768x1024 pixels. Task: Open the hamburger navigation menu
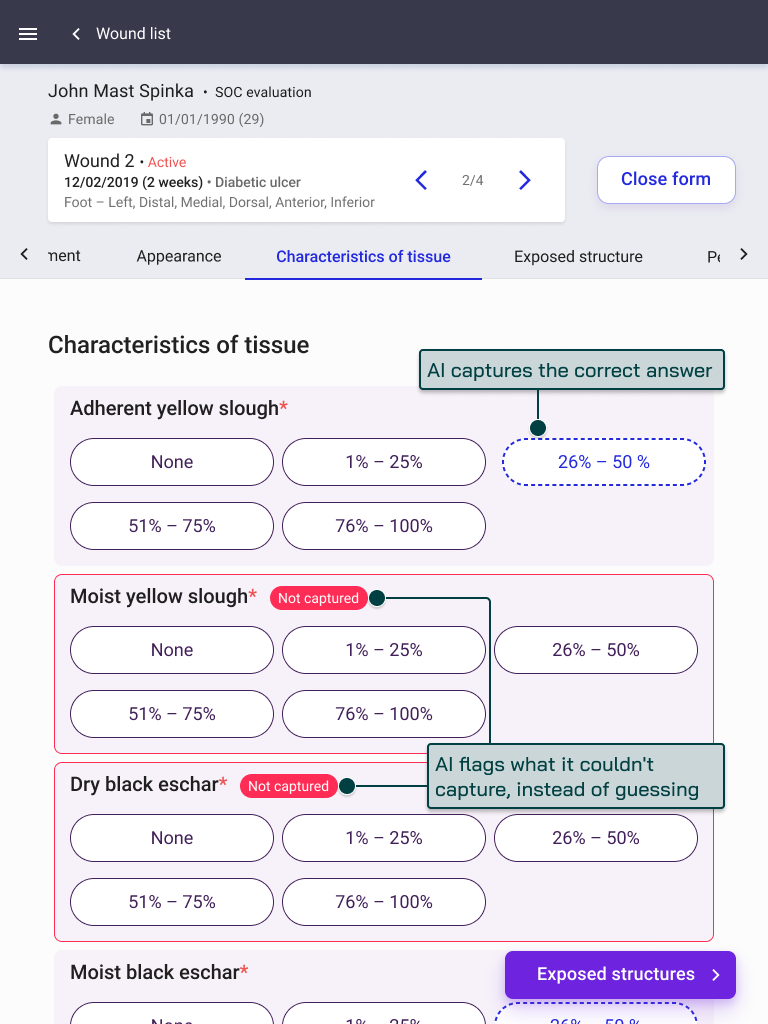[x=27, y=34]
